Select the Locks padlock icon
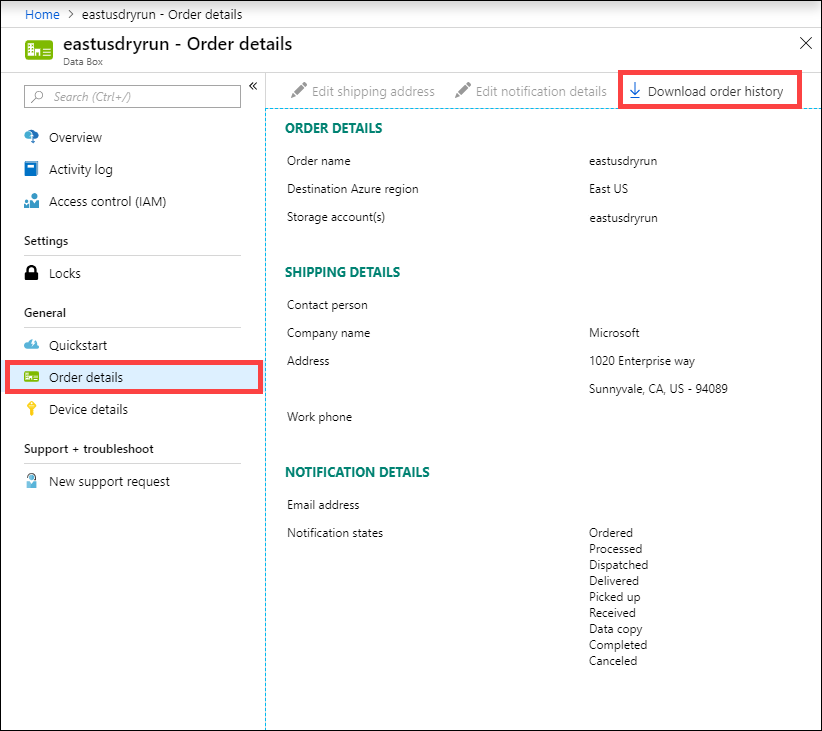This screenshot has width=822, height=731. (x=32, y=273)
